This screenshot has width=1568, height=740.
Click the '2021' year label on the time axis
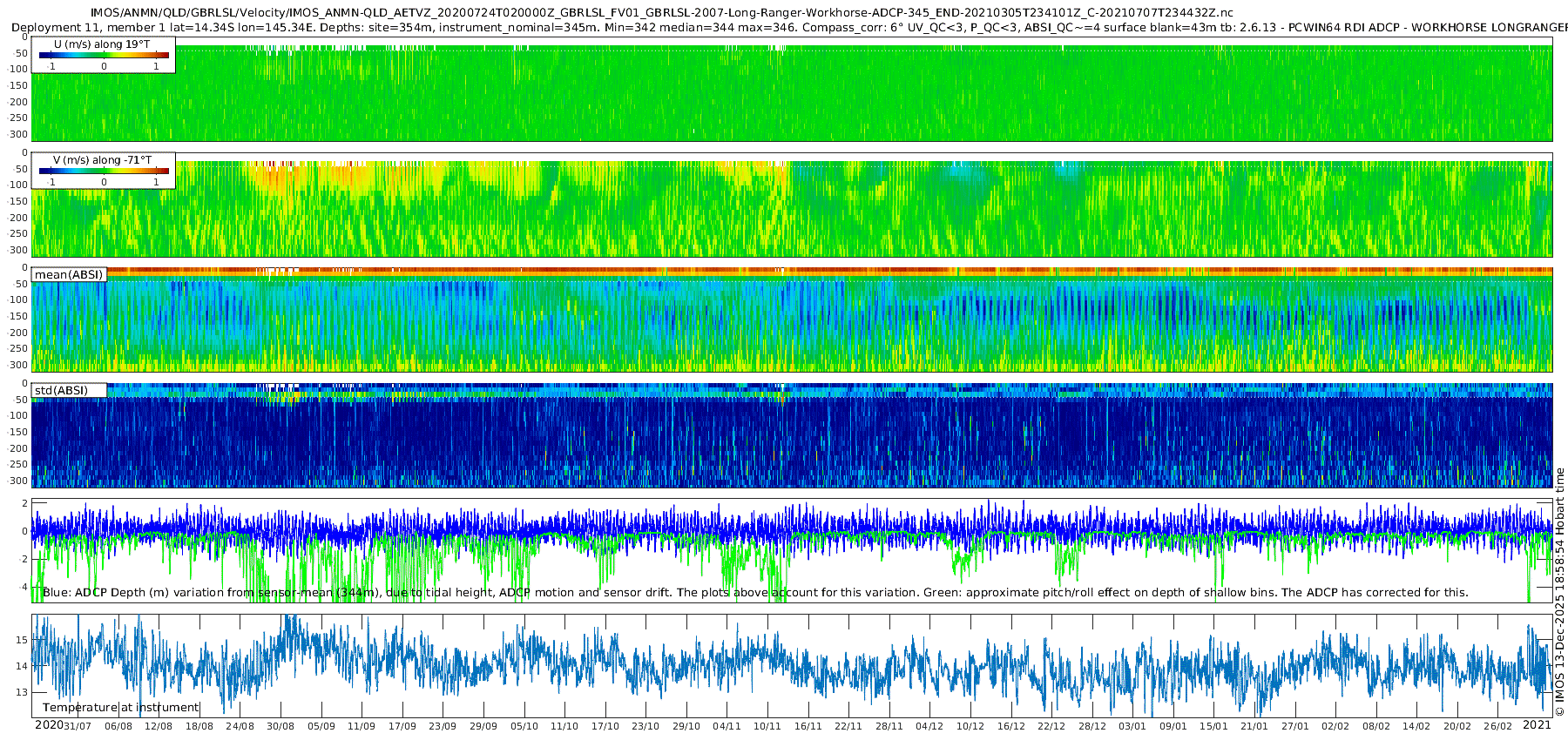tap(1537, 725)
